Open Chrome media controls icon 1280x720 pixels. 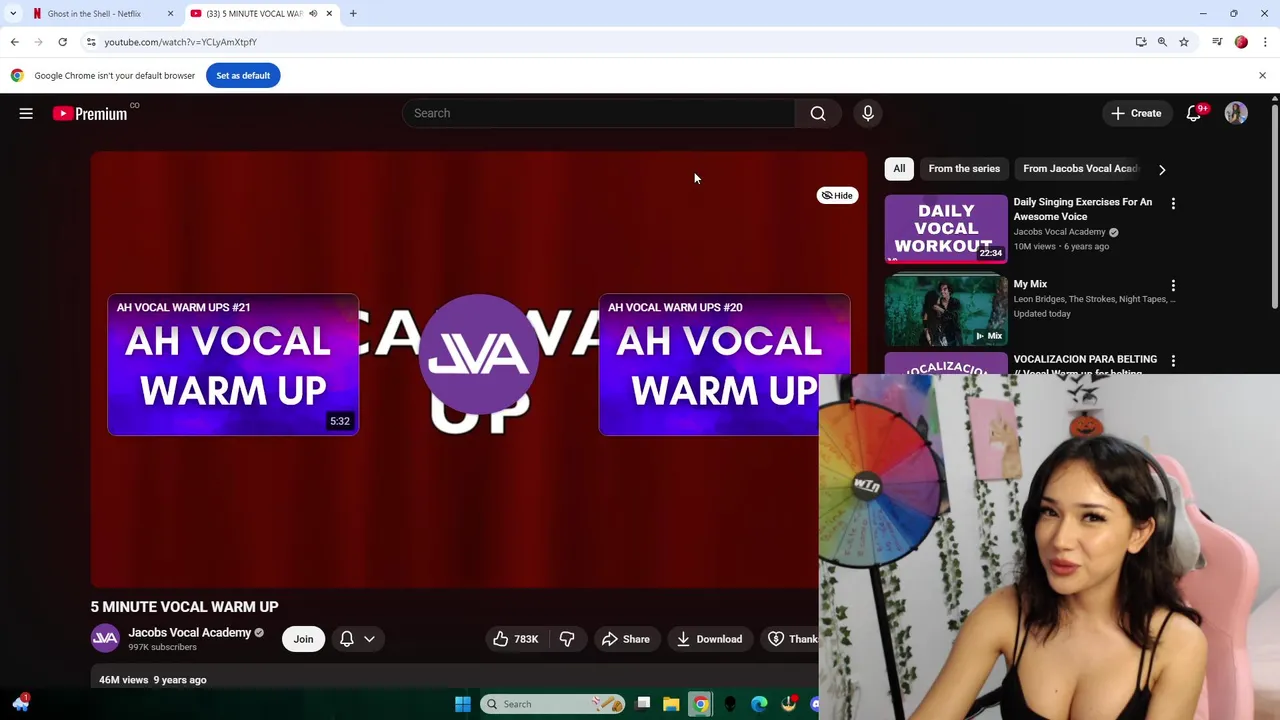click(1217, 42)
